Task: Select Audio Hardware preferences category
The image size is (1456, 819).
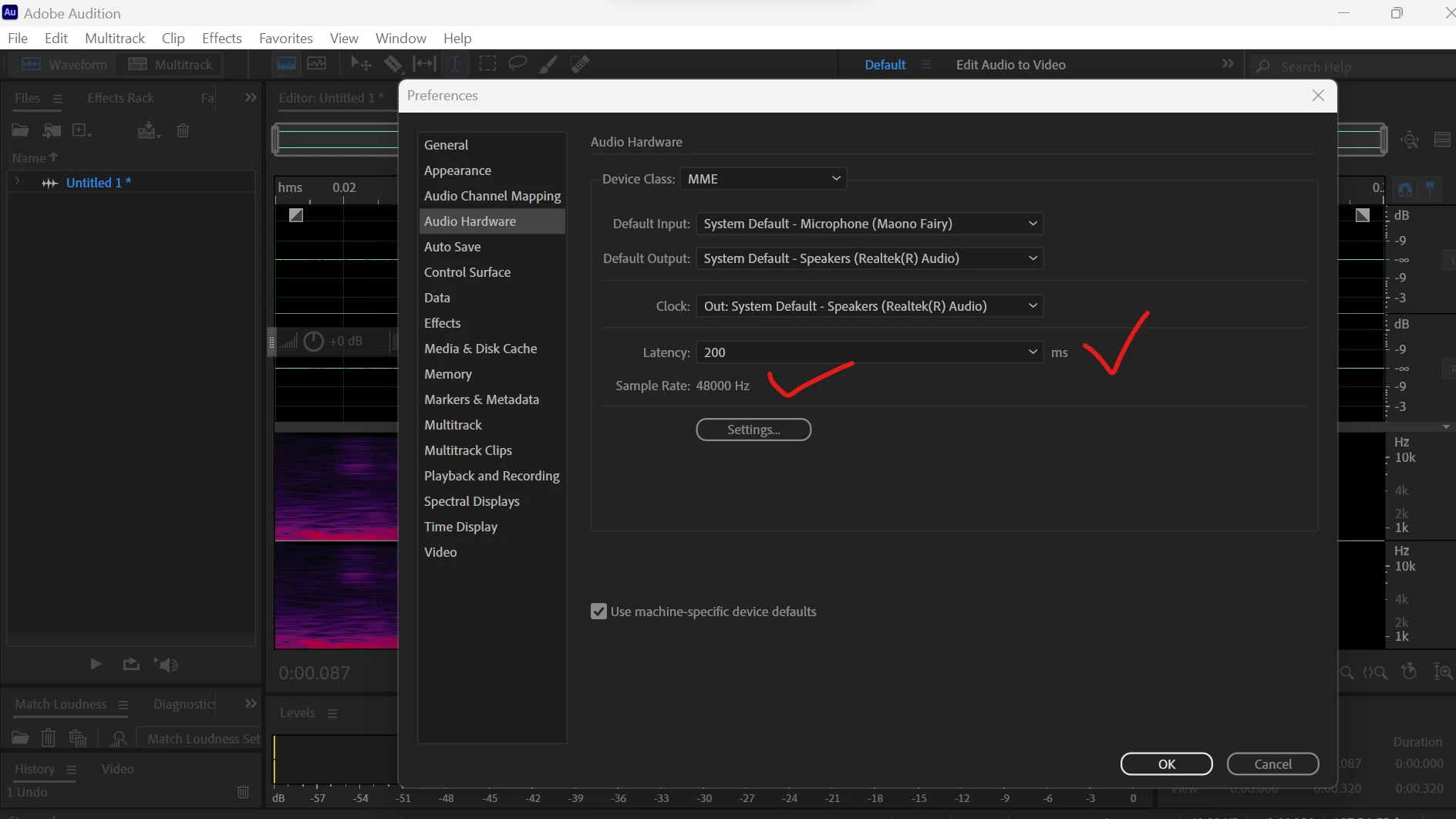Action: 492,221
